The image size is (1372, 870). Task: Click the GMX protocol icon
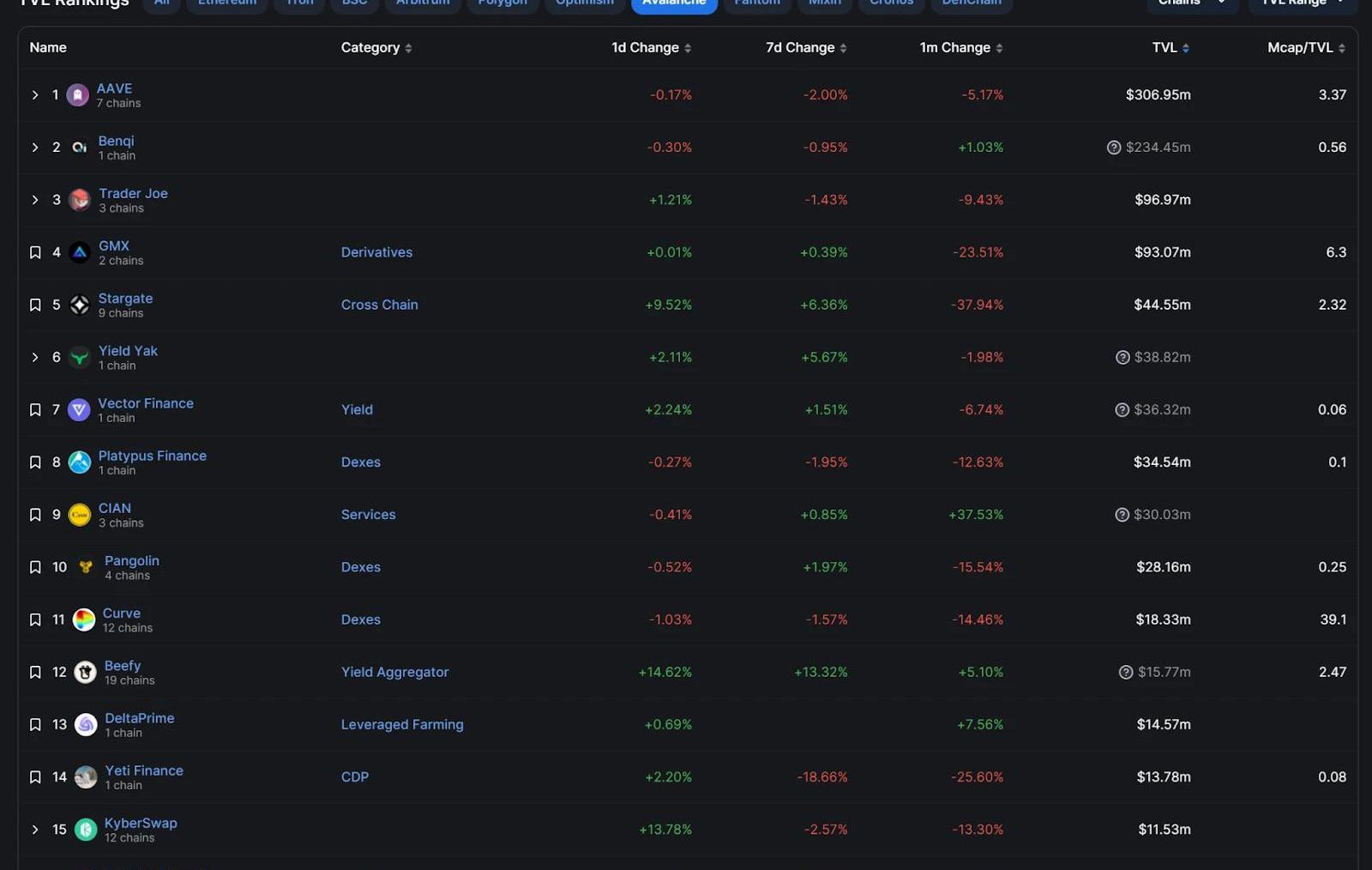[80, 252]
